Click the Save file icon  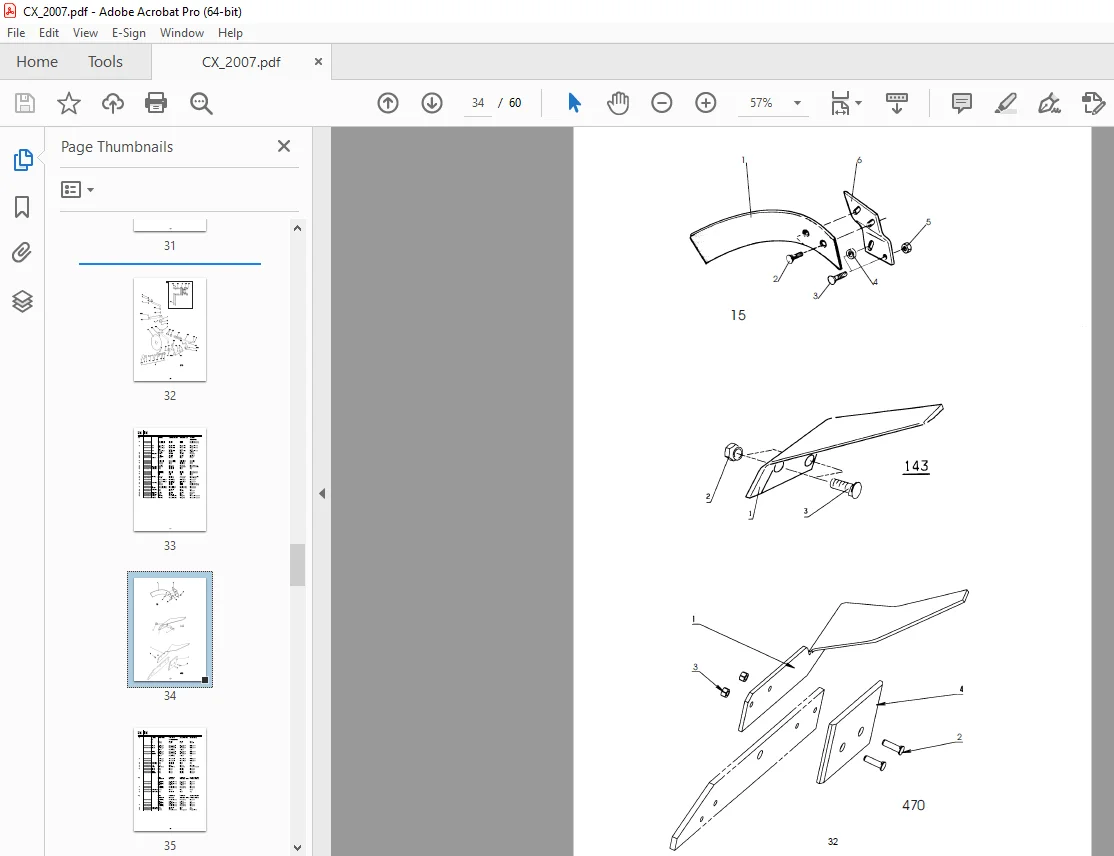click(25, 103)
